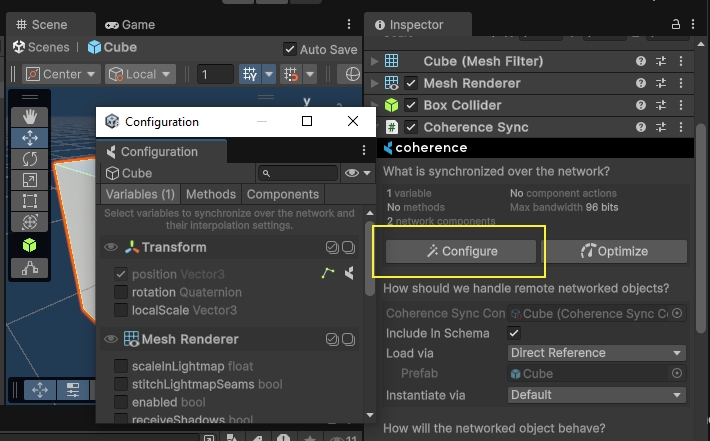Image resolution: width=710 pixels, height=441 pixels.
Task: Select the Rect tool
Action: (30, 201)
